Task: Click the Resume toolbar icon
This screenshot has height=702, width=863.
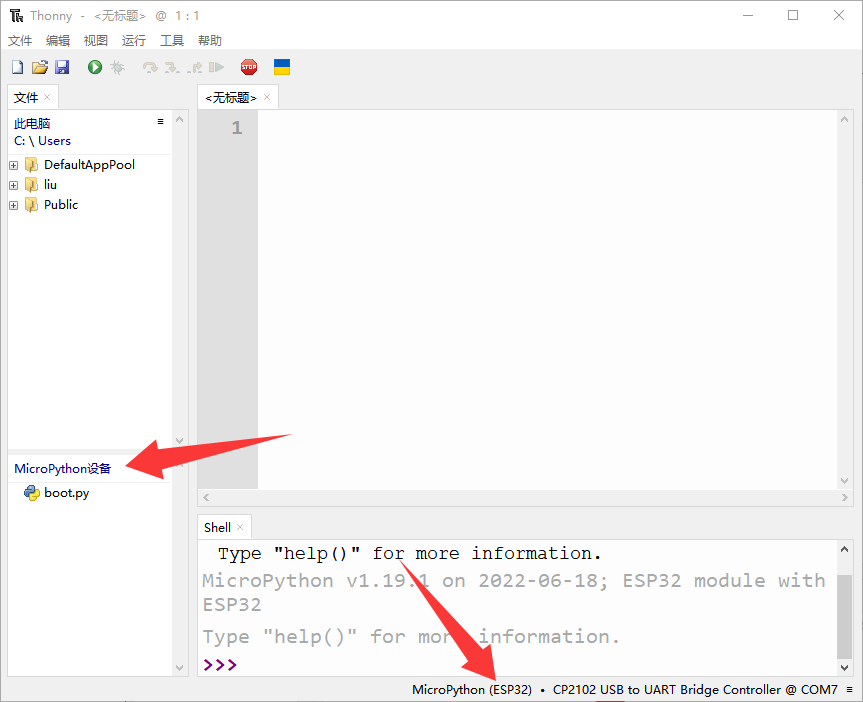Action: tap(216, 67)
